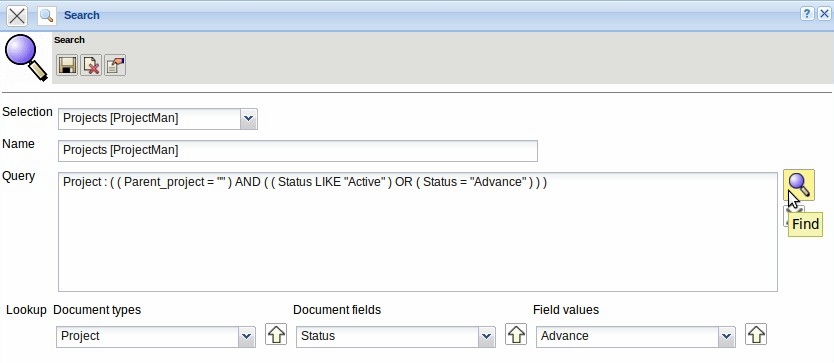Run the query with the Find magnifier button
Screen dimensions: 834x363
click(799, 185)
